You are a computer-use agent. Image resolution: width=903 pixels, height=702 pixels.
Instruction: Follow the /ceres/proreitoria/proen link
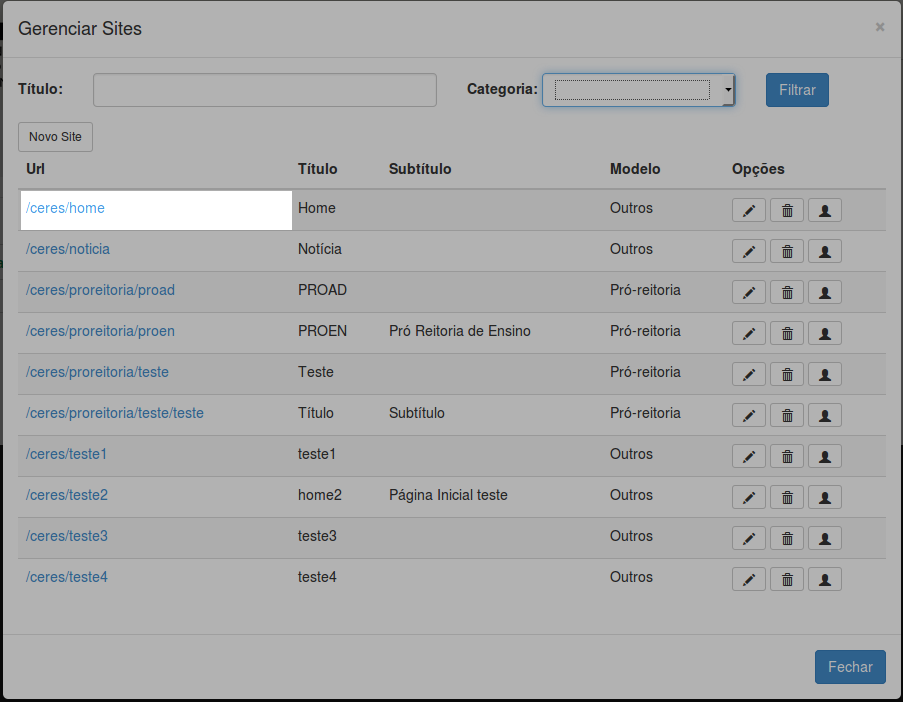(x=100, y=331)
